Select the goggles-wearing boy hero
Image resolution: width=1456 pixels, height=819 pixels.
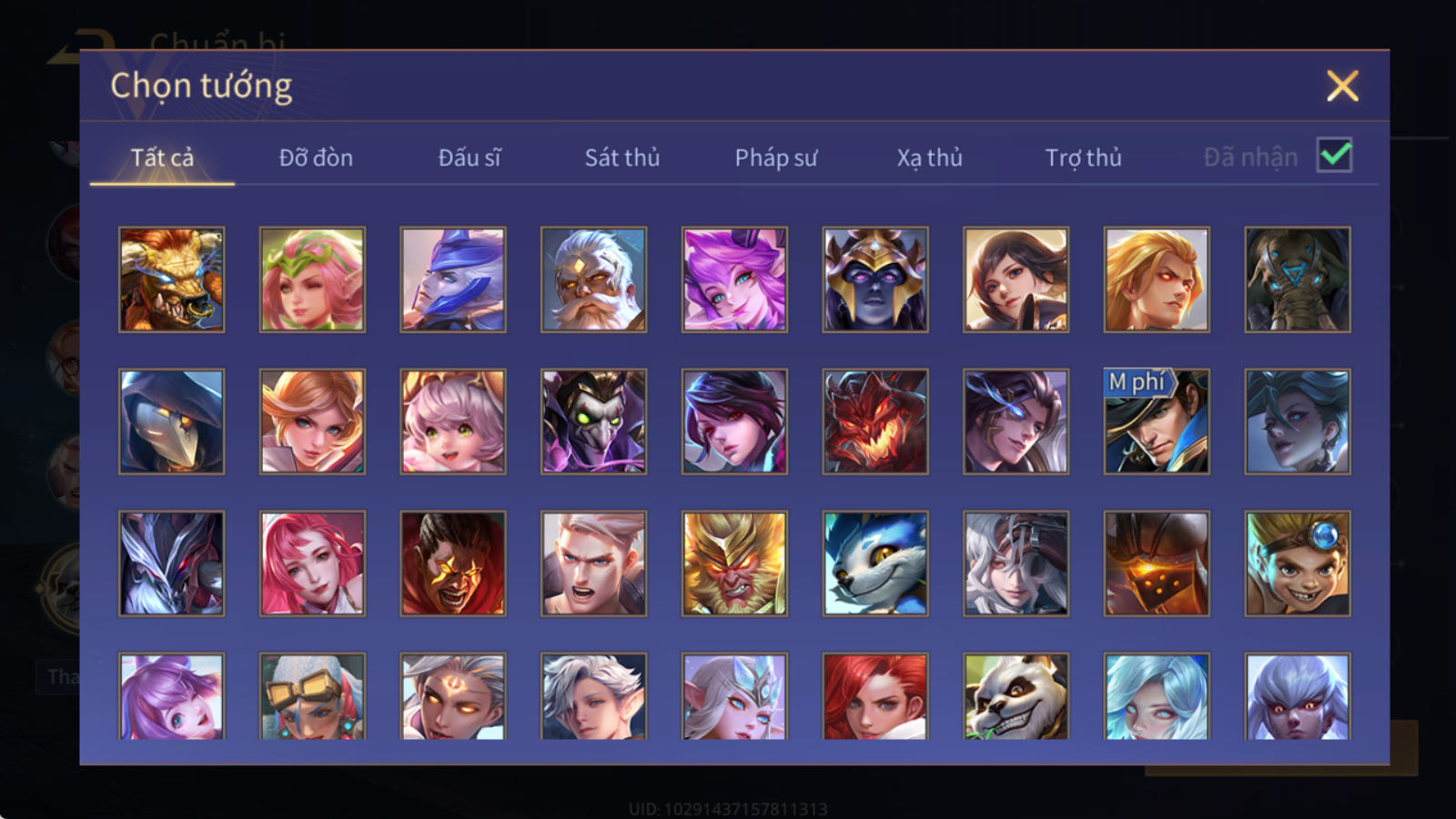1298,563
